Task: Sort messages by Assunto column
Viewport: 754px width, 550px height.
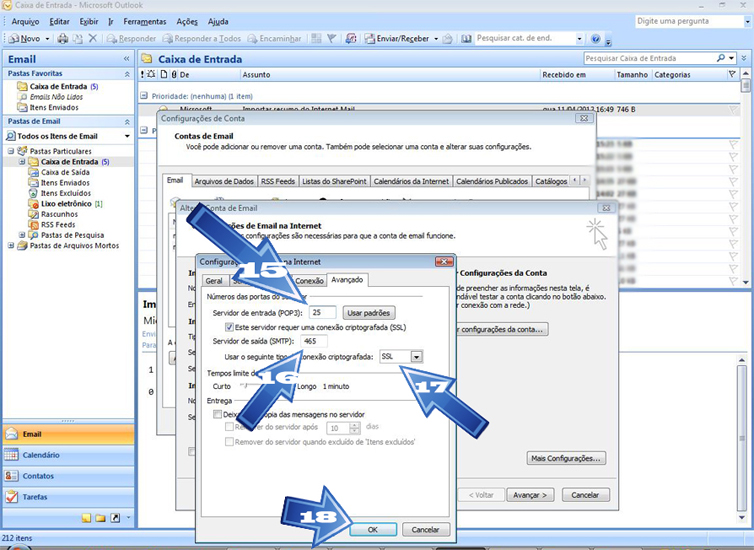Action: tap(390, 75)
